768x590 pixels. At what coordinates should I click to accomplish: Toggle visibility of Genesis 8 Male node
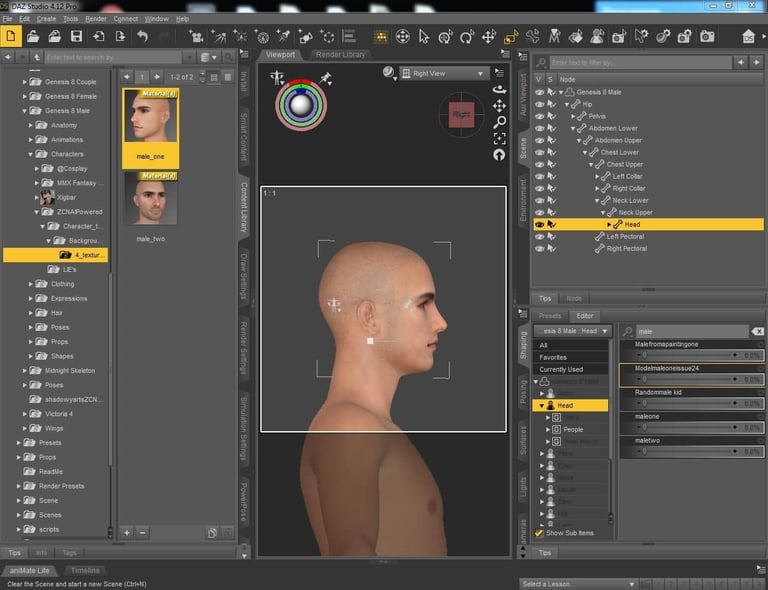pyautogui.click(x=540, y=92)
